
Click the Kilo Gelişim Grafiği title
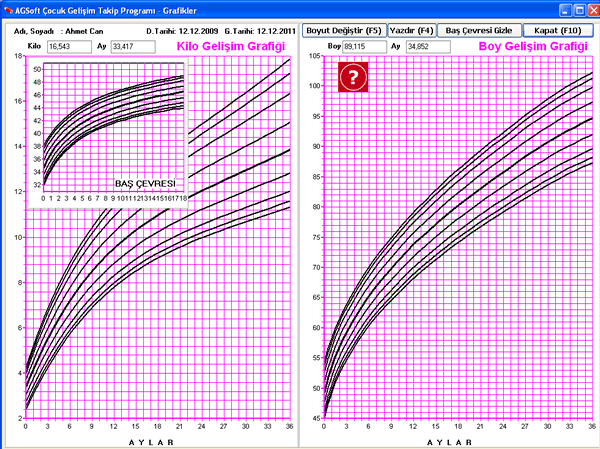point(238,46)
